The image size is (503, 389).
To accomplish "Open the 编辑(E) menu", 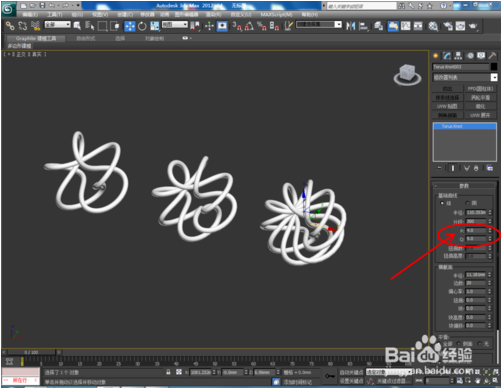I will coord(30,15).
